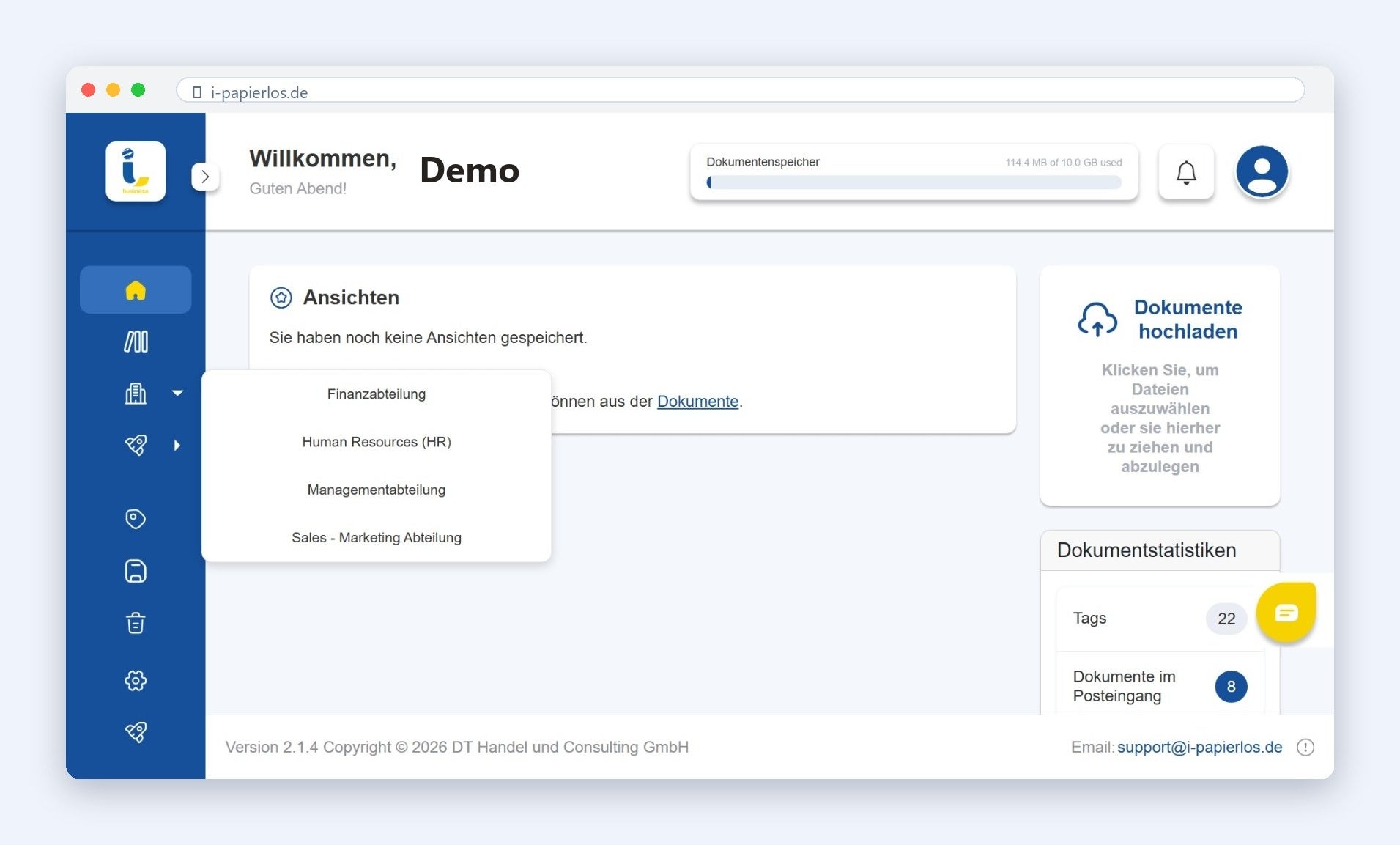1400x845 pixels.
Task: Expand the arrow beside the upper rocket icon
Action: coord(177,445)
